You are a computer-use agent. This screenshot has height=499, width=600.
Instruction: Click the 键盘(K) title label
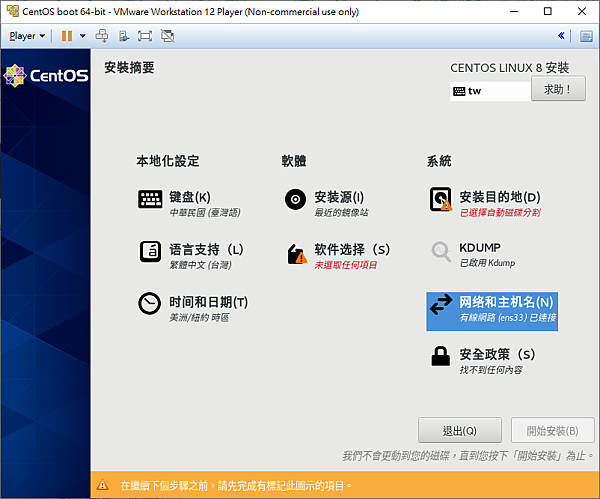(190, 197)
